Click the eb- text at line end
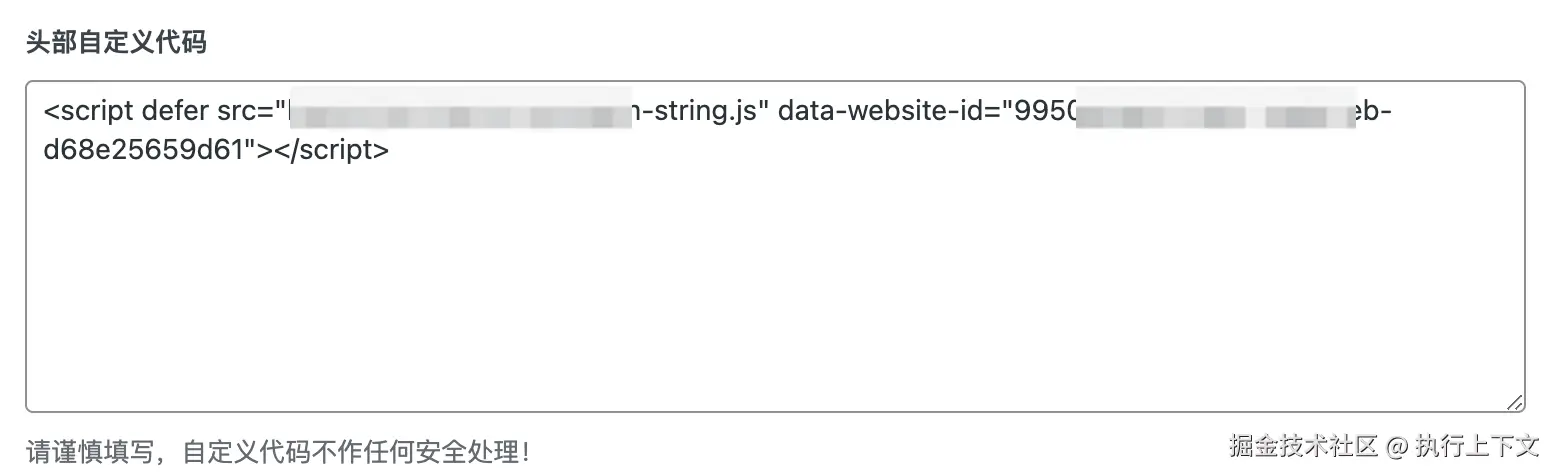The image size is (1556, 476). coord(1372,109)
